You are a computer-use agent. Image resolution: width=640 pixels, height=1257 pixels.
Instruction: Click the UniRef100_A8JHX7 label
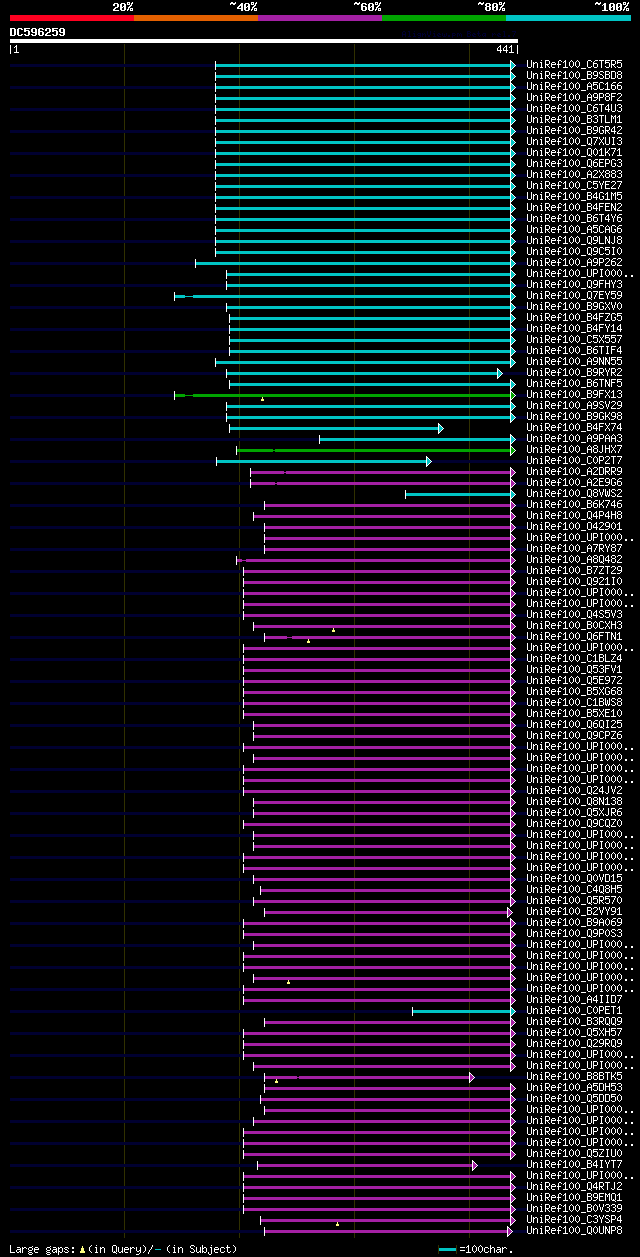click(574, 449)
